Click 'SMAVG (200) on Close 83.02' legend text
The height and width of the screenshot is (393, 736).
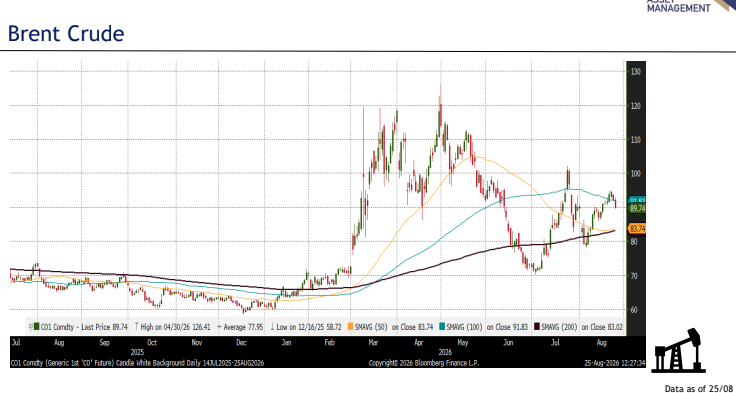[x=583, y=327]
